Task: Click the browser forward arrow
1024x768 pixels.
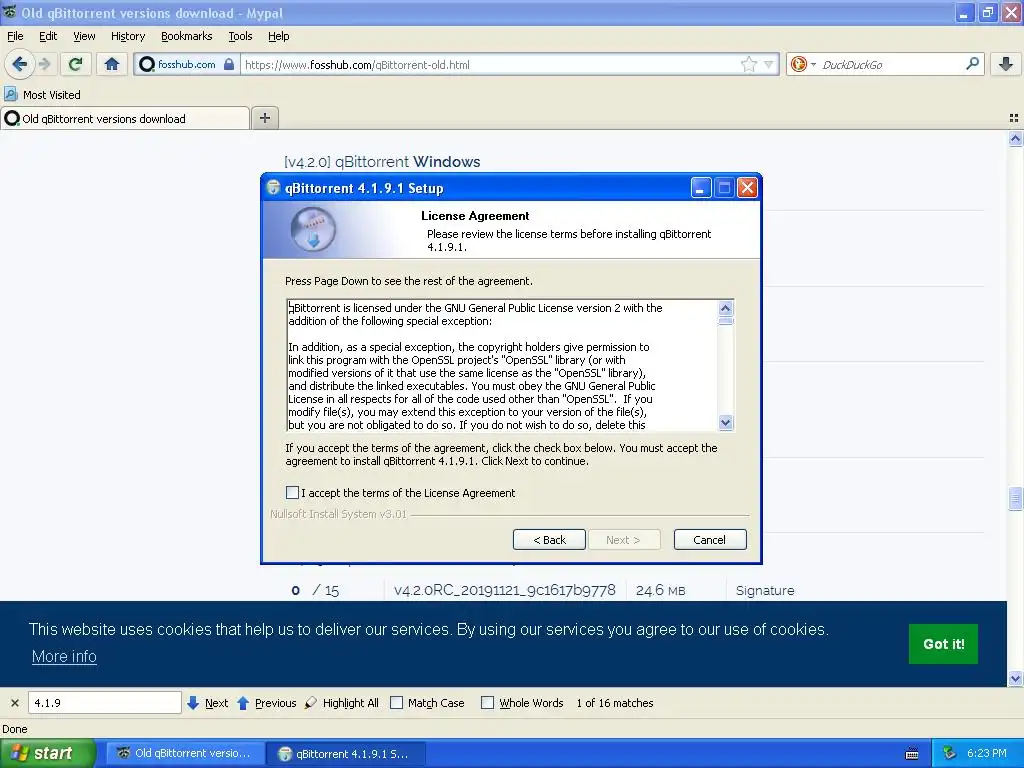Action: coord(45,64)
